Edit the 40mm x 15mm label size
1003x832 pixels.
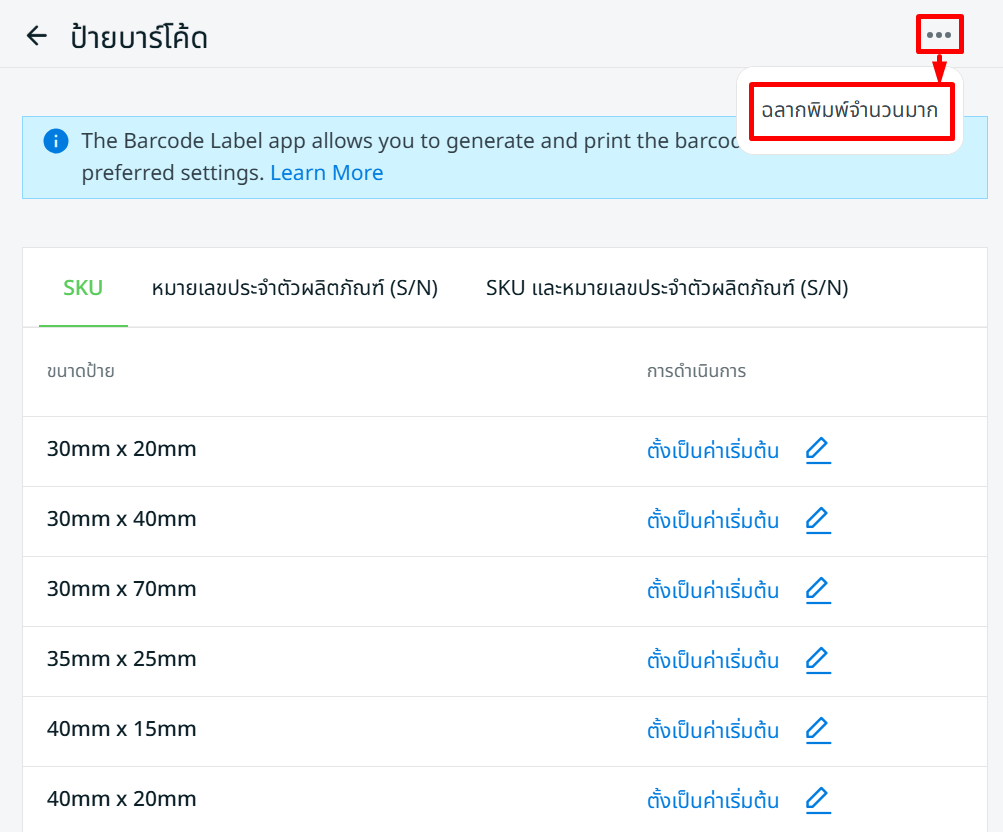point(818,730)
